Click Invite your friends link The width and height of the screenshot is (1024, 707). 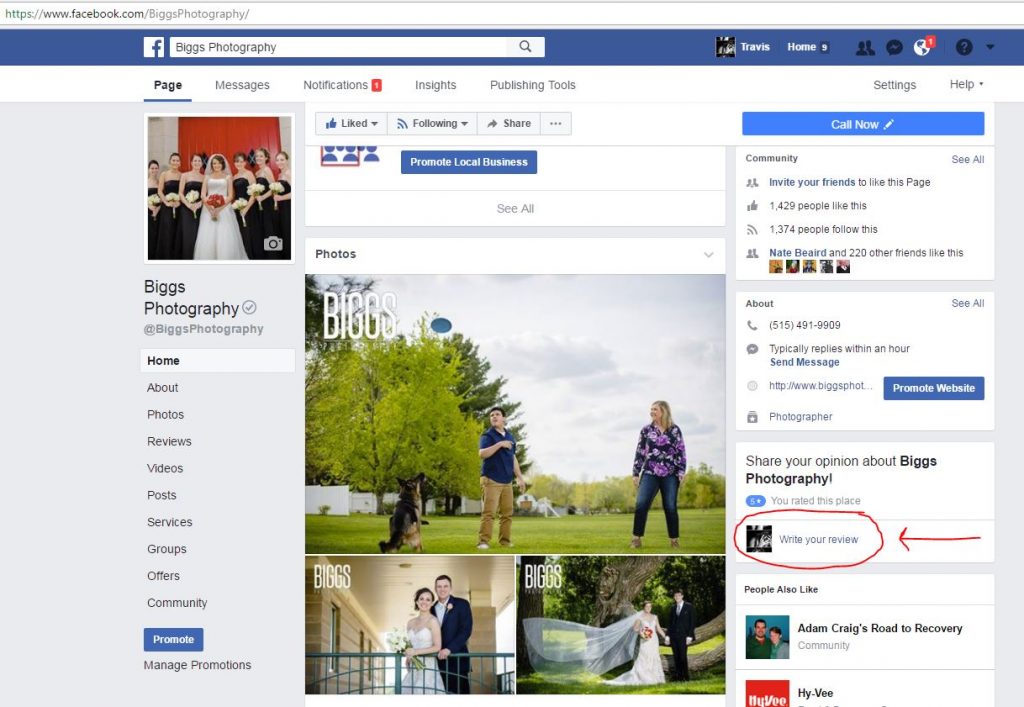[812, 182]
